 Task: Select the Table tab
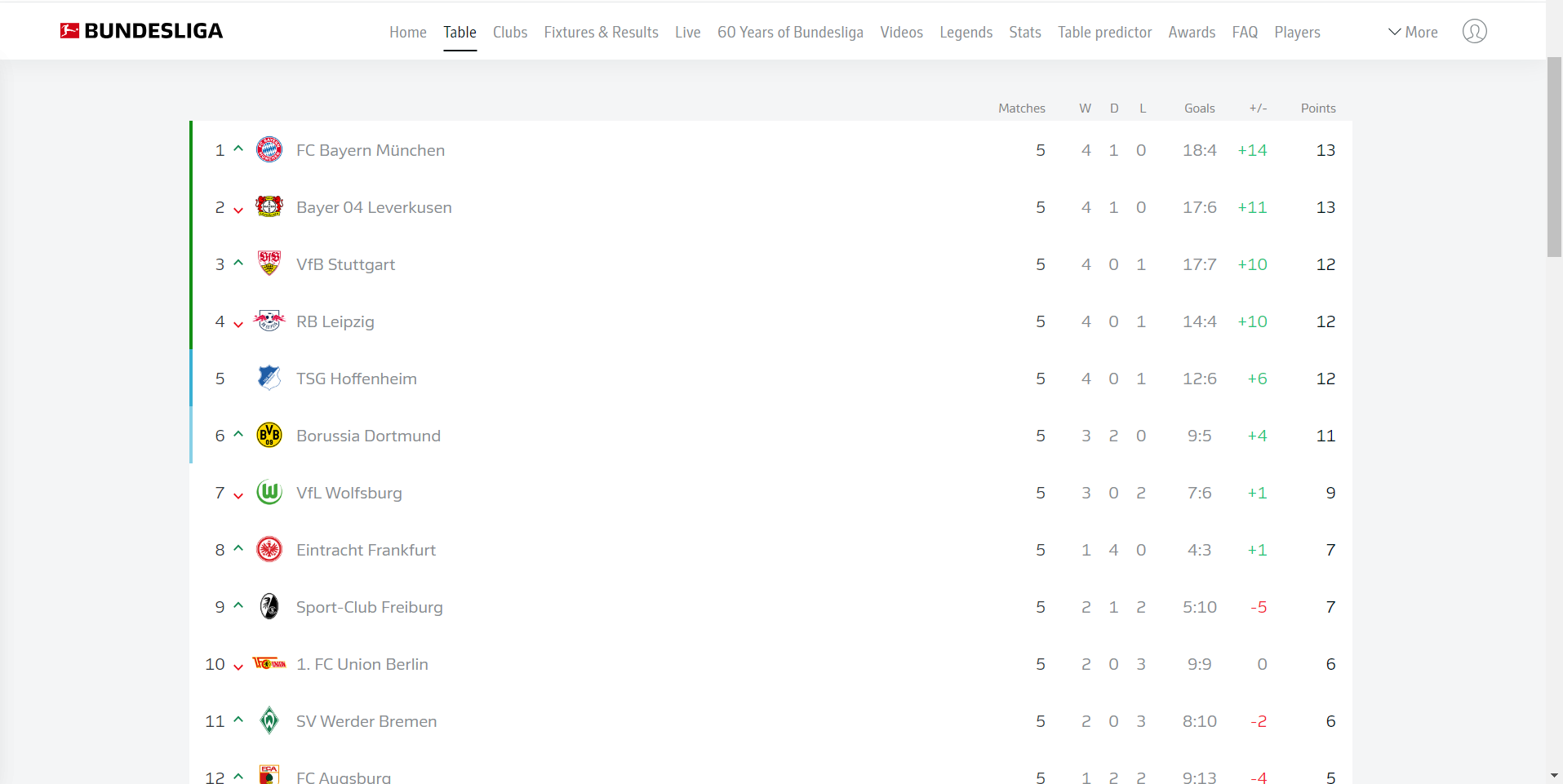pyautogui.click(x=460, y=32)
